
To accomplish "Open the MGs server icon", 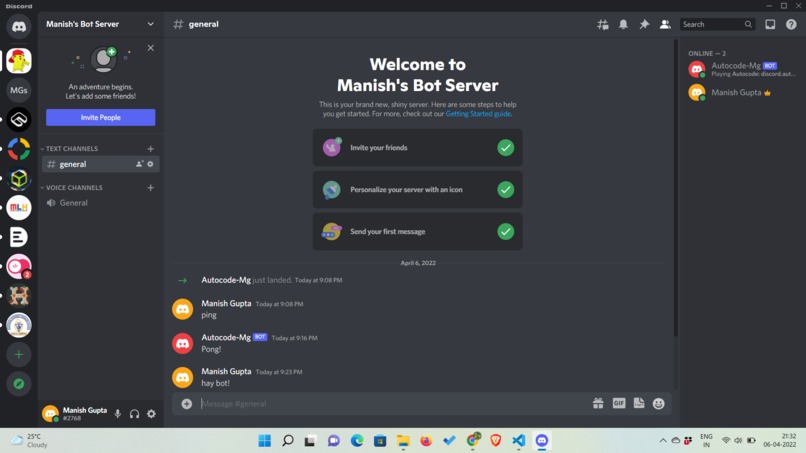I will tap(19, 90).
